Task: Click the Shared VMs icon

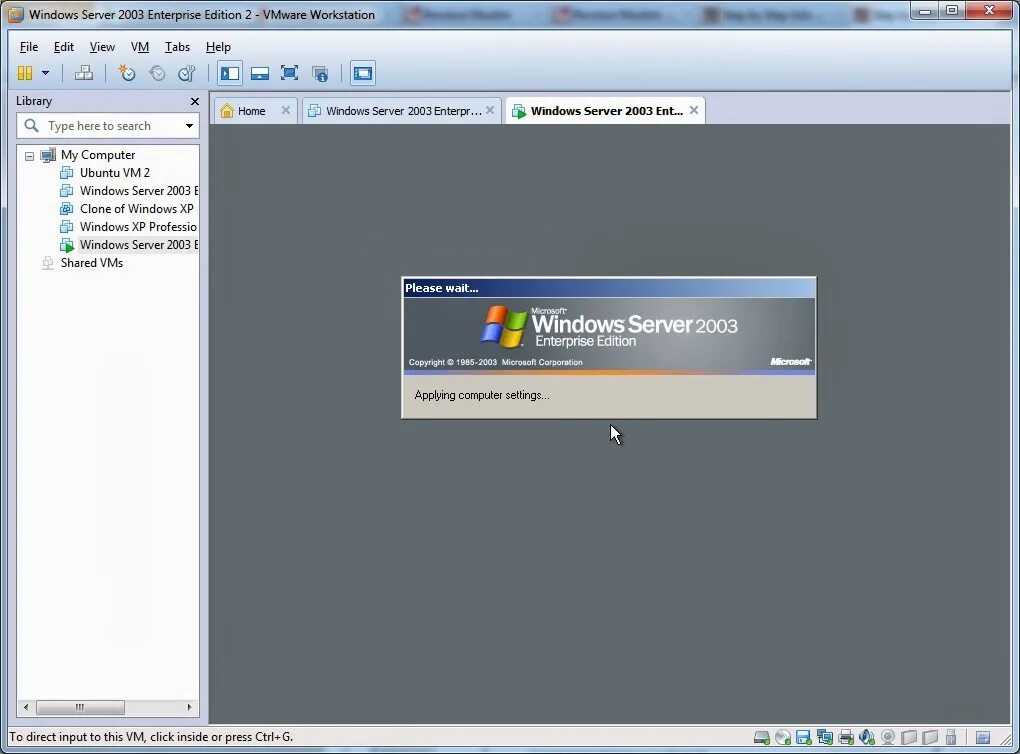Action: (47, 263)
